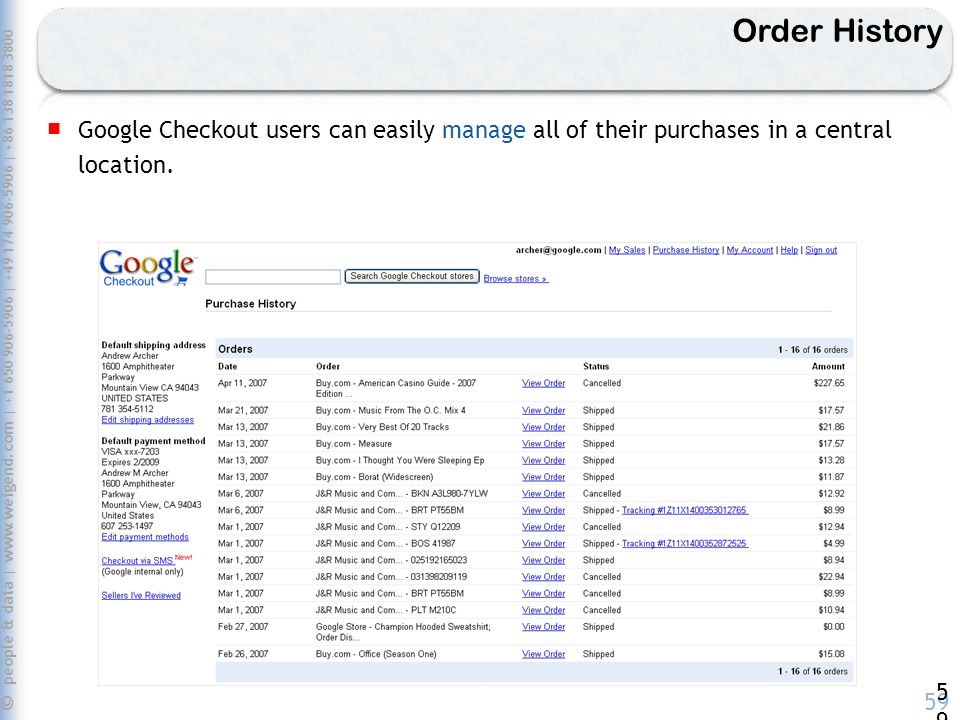Open the Browse stores link

click(516, 279)
